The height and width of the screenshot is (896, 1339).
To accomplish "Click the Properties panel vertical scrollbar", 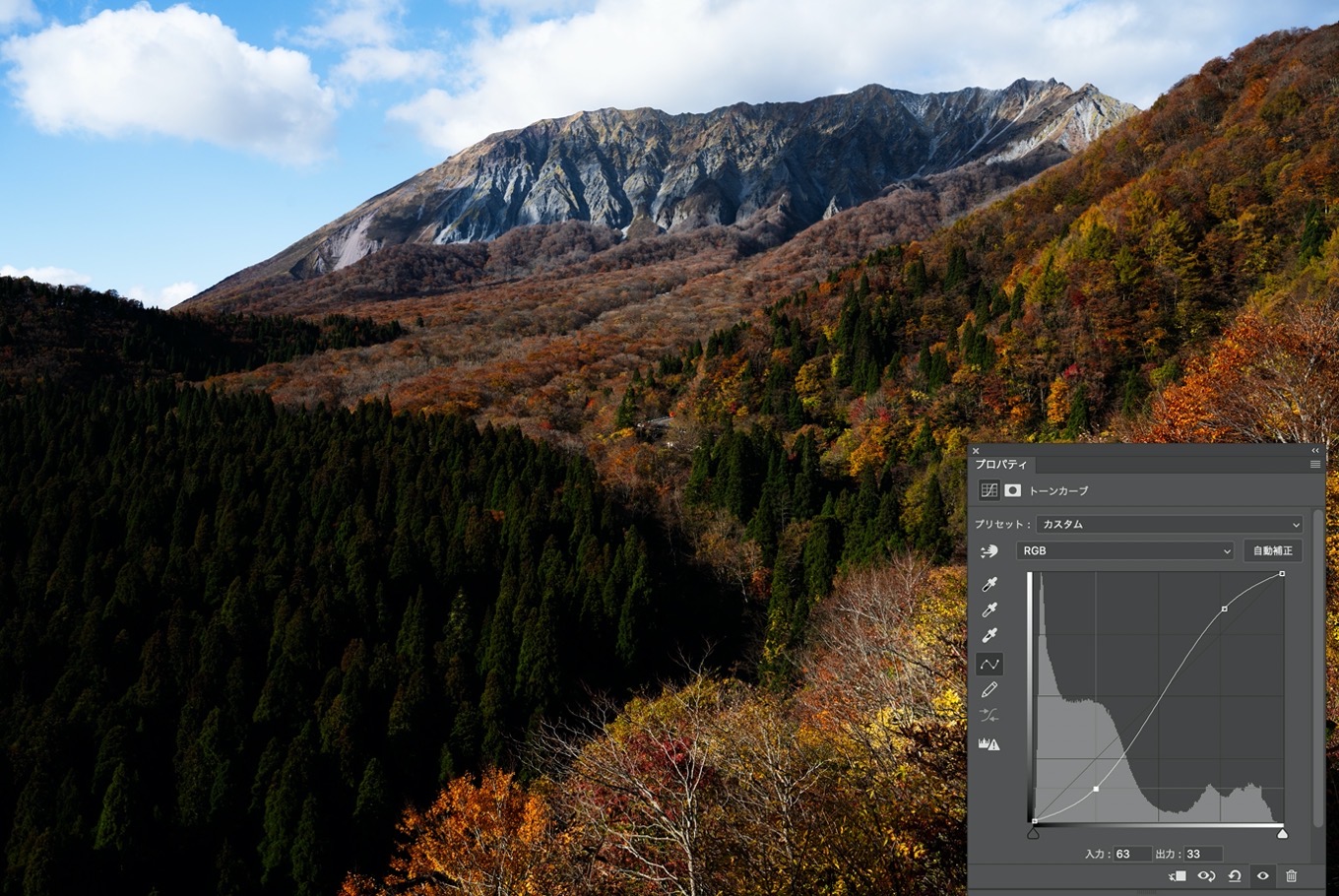I will pyautogui.click(x=1318, y=670).
